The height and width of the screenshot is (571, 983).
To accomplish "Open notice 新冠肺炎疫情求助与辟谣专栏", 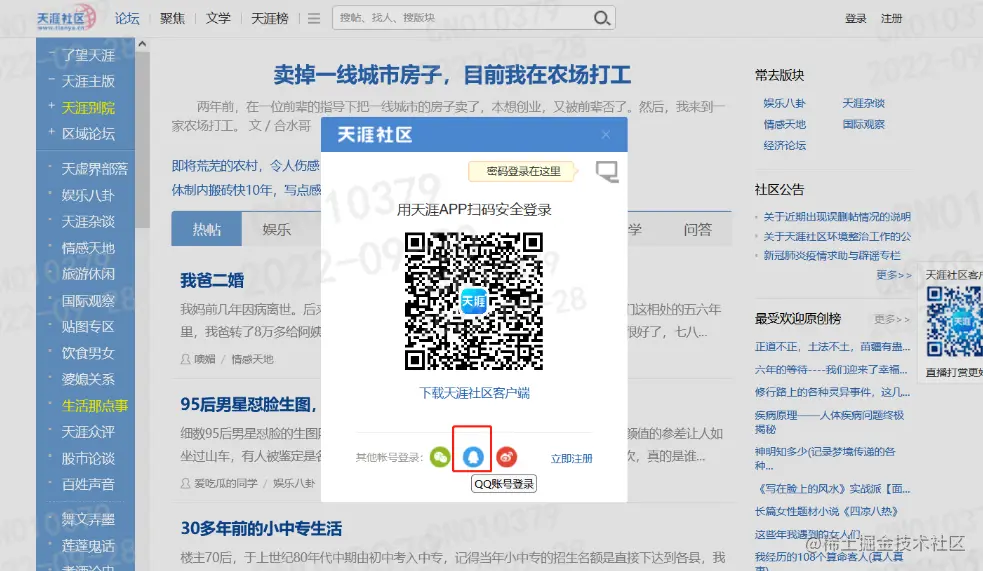I will [831, 256].
